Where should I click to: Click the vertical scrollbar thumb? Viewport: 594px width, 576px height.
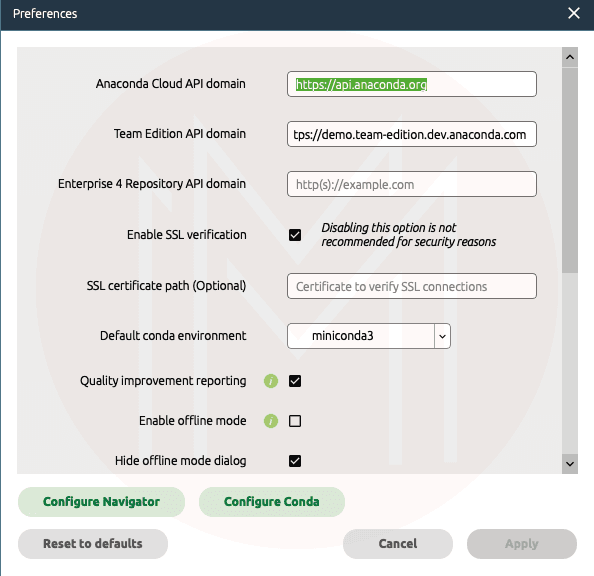tap(570, 171)
